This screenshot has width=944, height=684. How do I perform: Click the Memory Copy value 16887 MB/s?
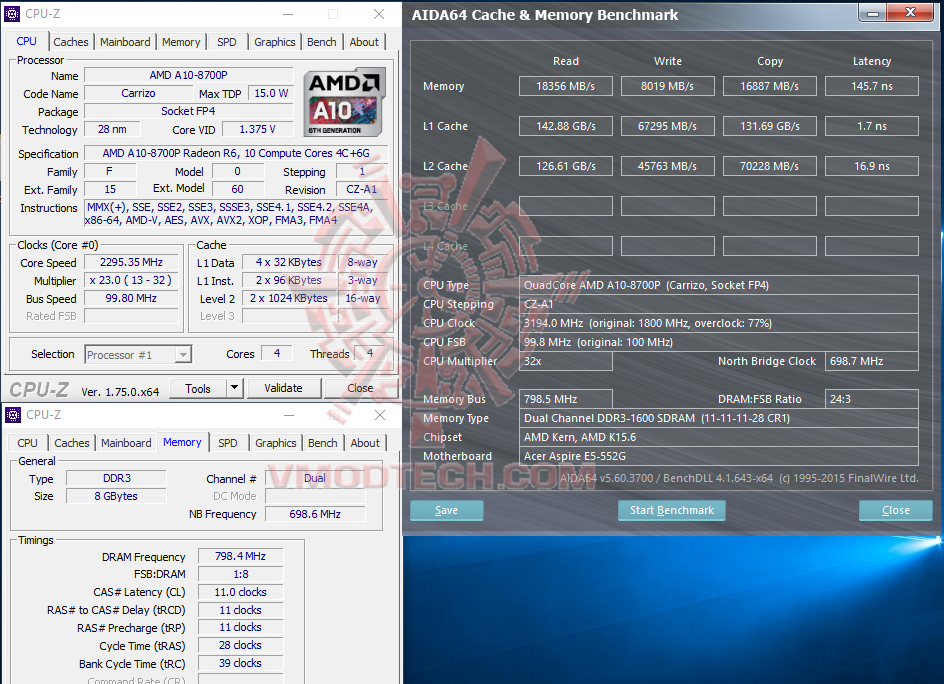[x=769, y=86]
